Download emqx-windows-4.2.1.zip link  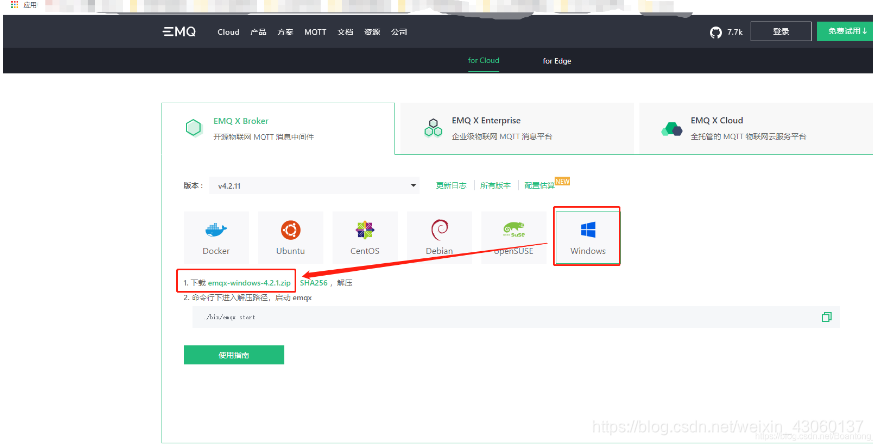tap(249, 283)
